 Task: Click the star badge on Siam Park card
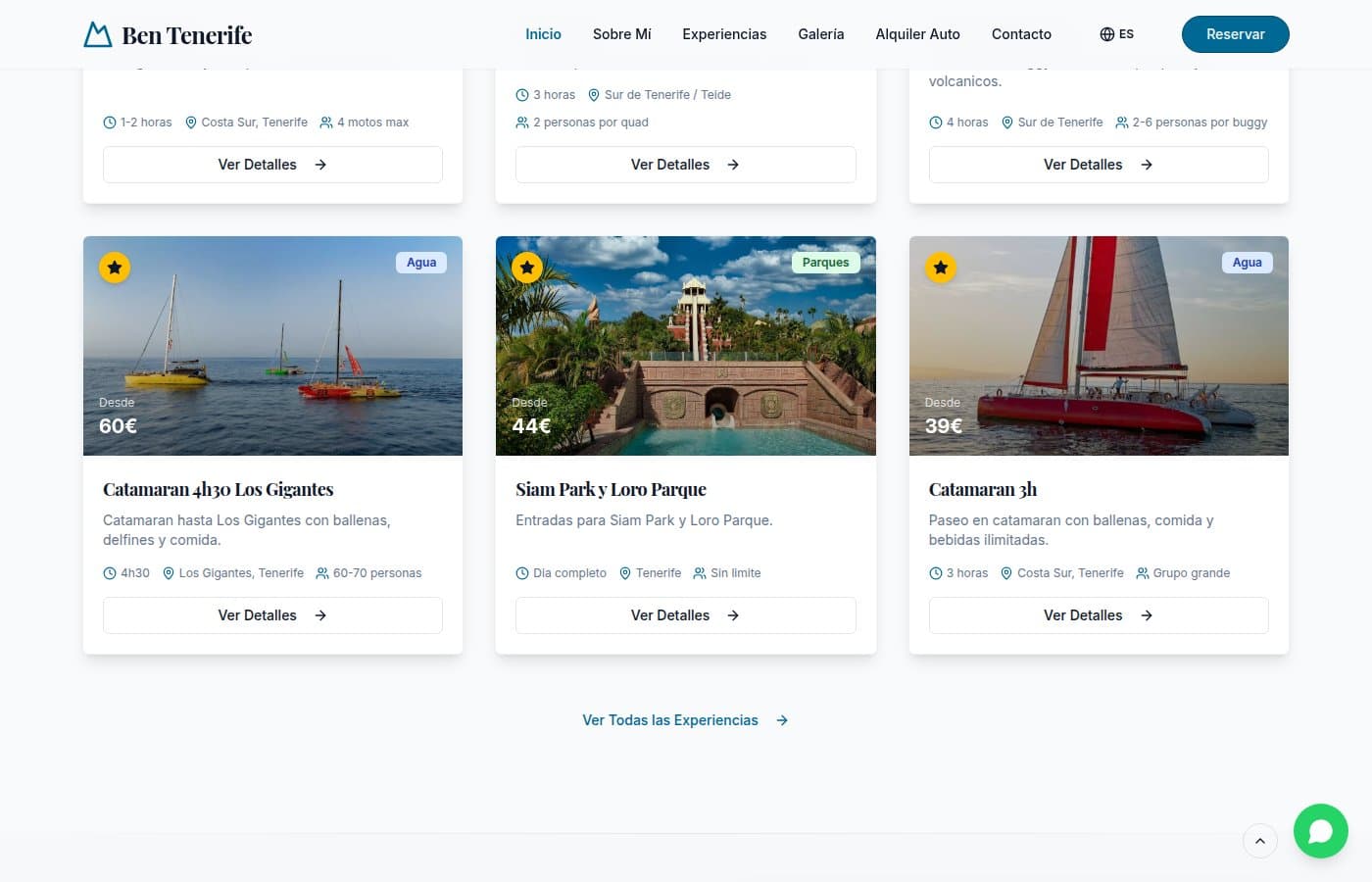[x=527, y=267]
